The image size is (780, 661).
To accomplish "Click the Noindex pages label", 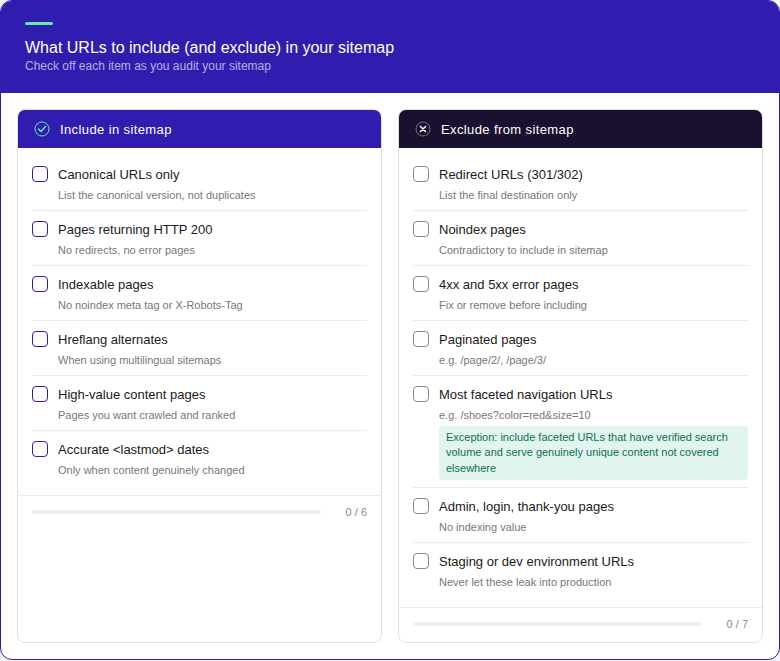I will [482, 230].
